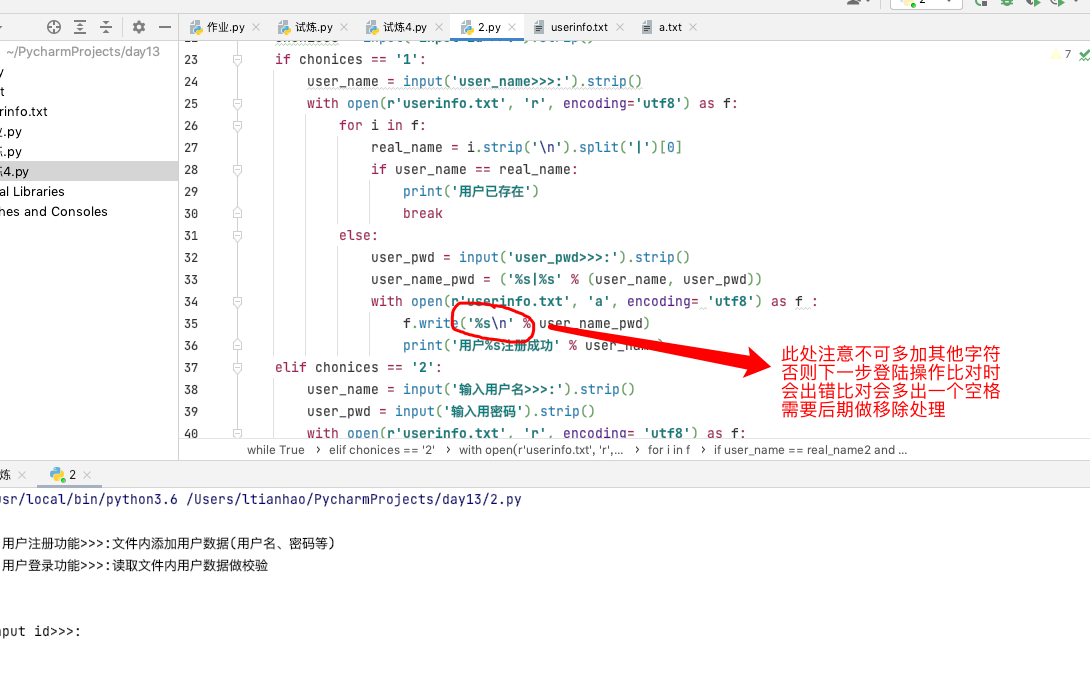
Task: Click the console 'put id>>>:' input prompt
Action: 40,631
